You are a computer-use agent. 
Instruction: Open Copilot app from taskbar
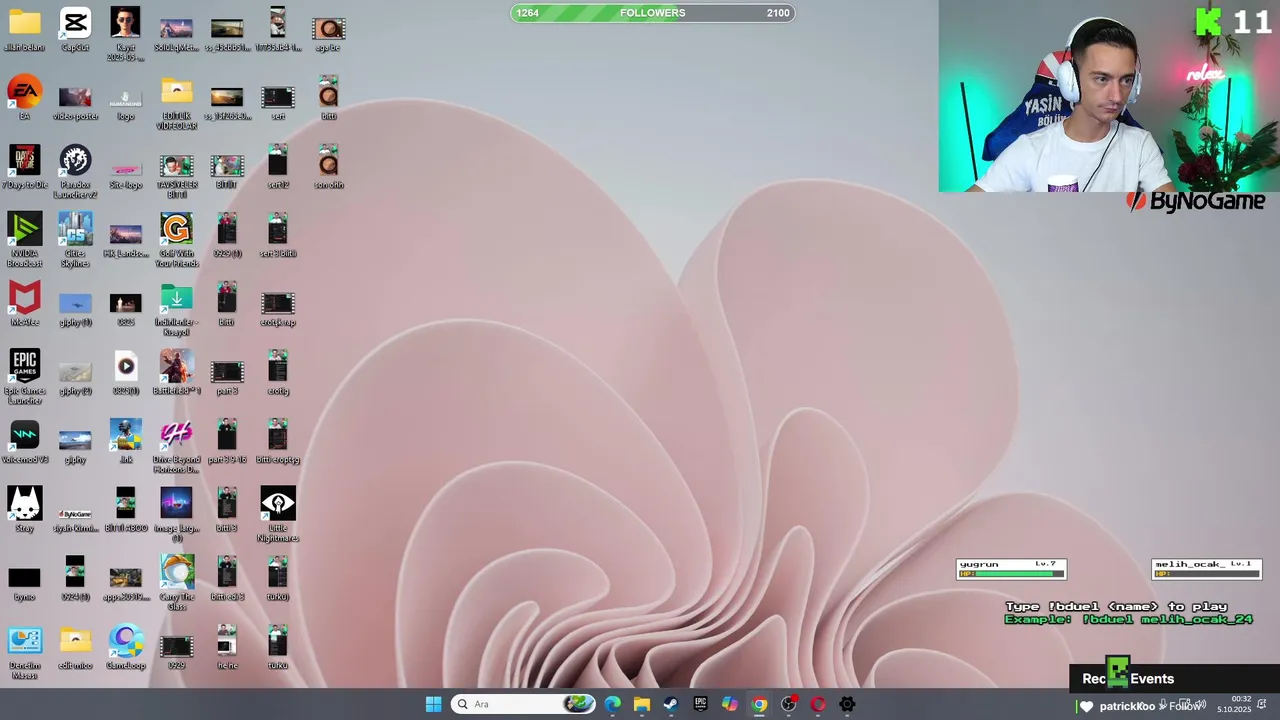pyautogui.click(x=730, y=704)
